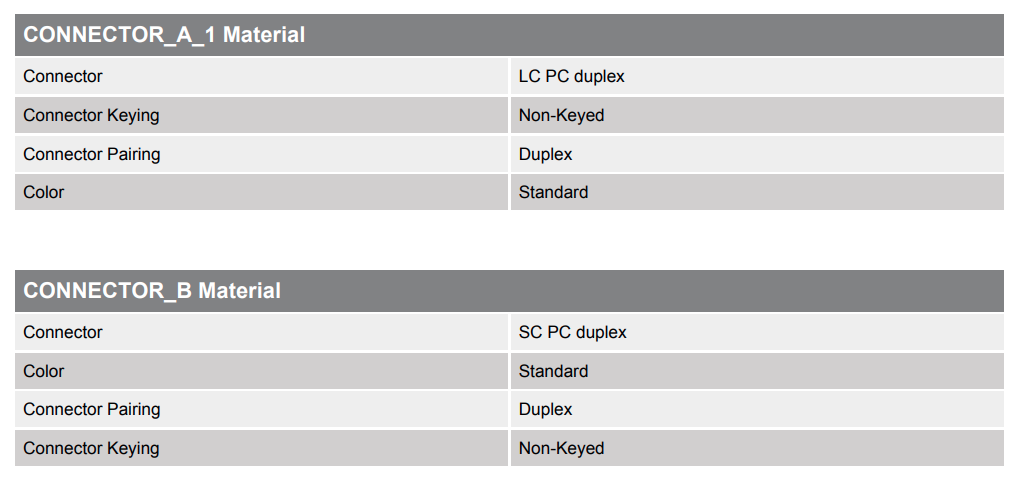This screenshot has width=1026, height=488.
Task: Select Connector Keying label in CONNECTOR_B table
Action: 91,448
